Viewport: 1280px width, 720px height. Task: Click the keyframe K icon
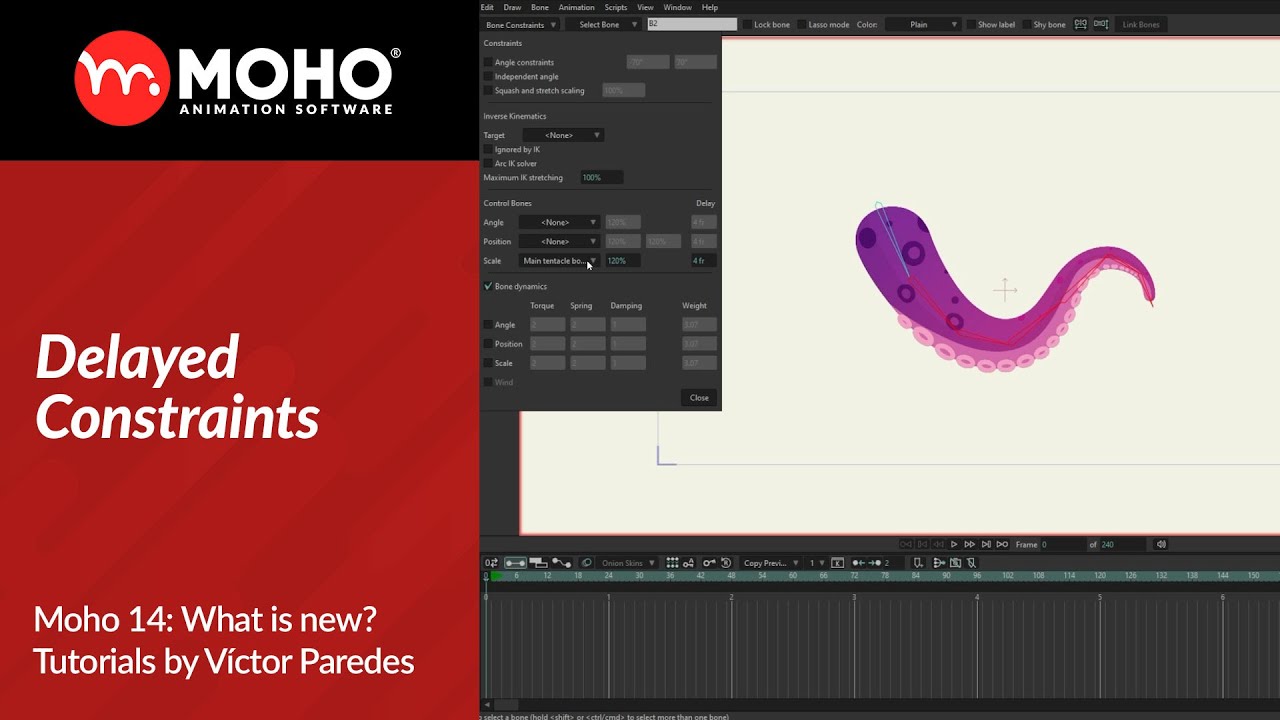(837, 563)
